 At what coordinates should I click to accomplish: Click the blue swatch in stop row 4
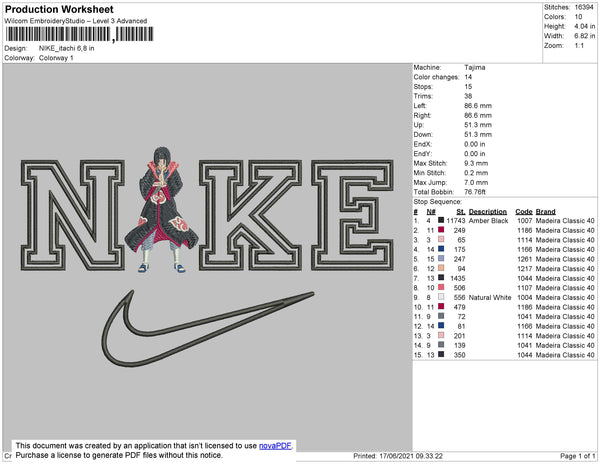(441, 249)
